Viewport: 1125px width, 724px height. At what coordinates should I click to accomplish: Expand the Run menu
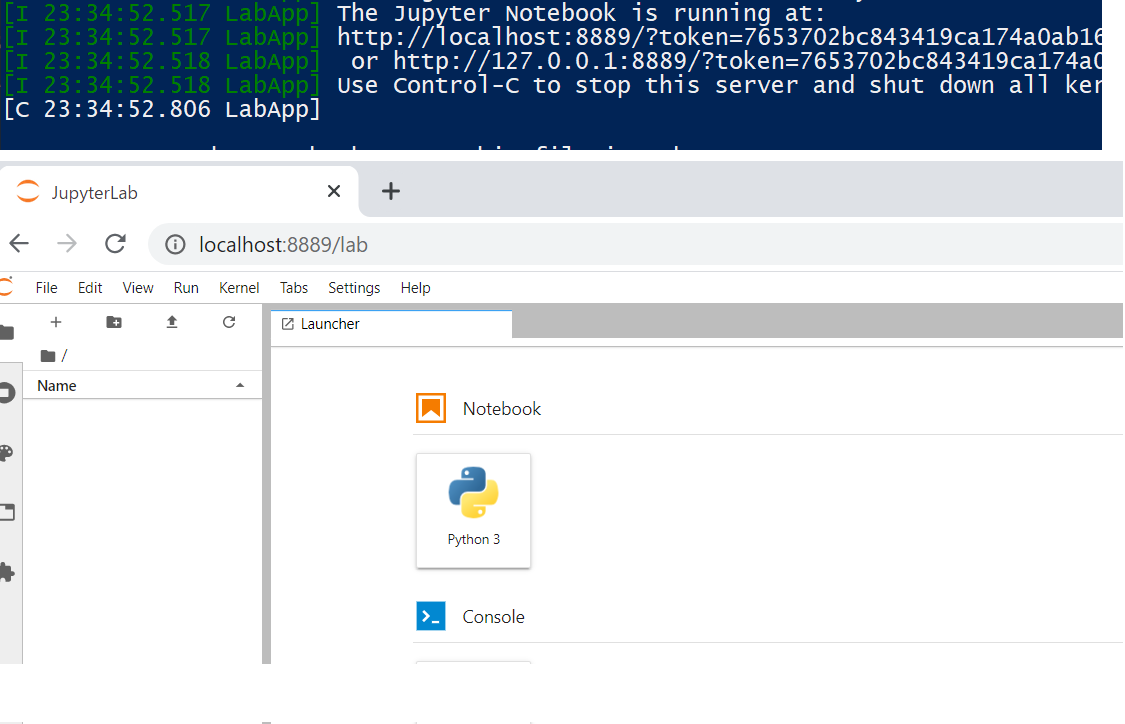(186, 287)
